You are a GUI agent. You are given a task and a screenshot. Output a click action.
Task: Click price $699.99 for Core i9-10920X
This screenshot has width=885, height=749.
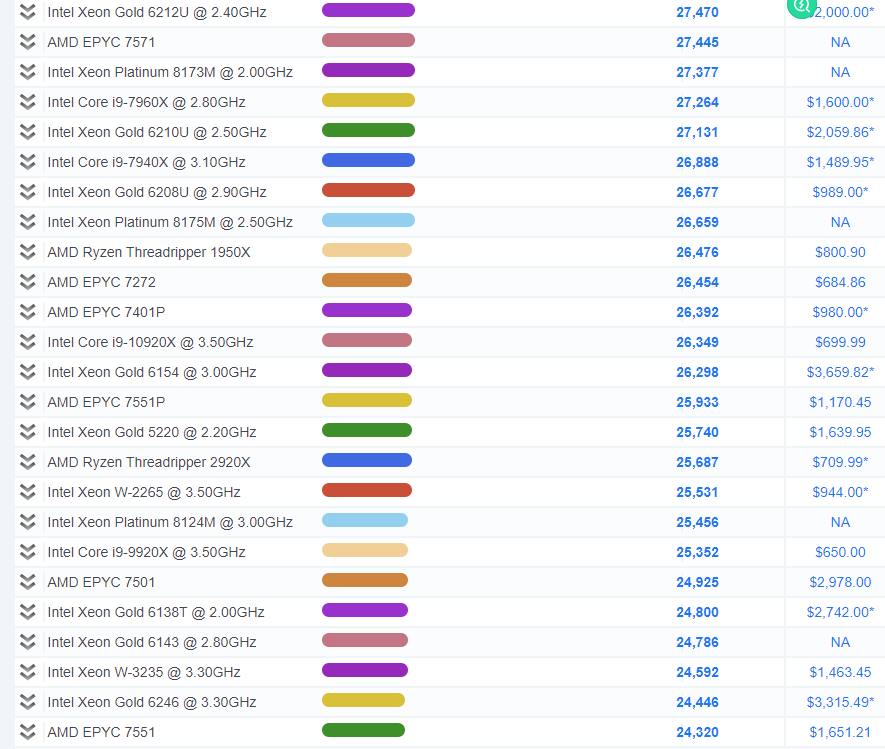[x=840, y=342]
